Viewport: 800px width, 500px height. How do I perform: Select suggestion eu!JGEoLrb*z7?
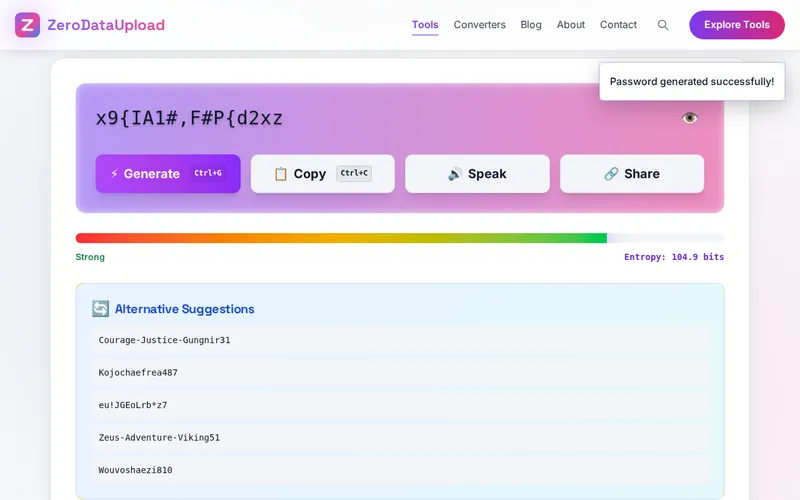[400, 405]
